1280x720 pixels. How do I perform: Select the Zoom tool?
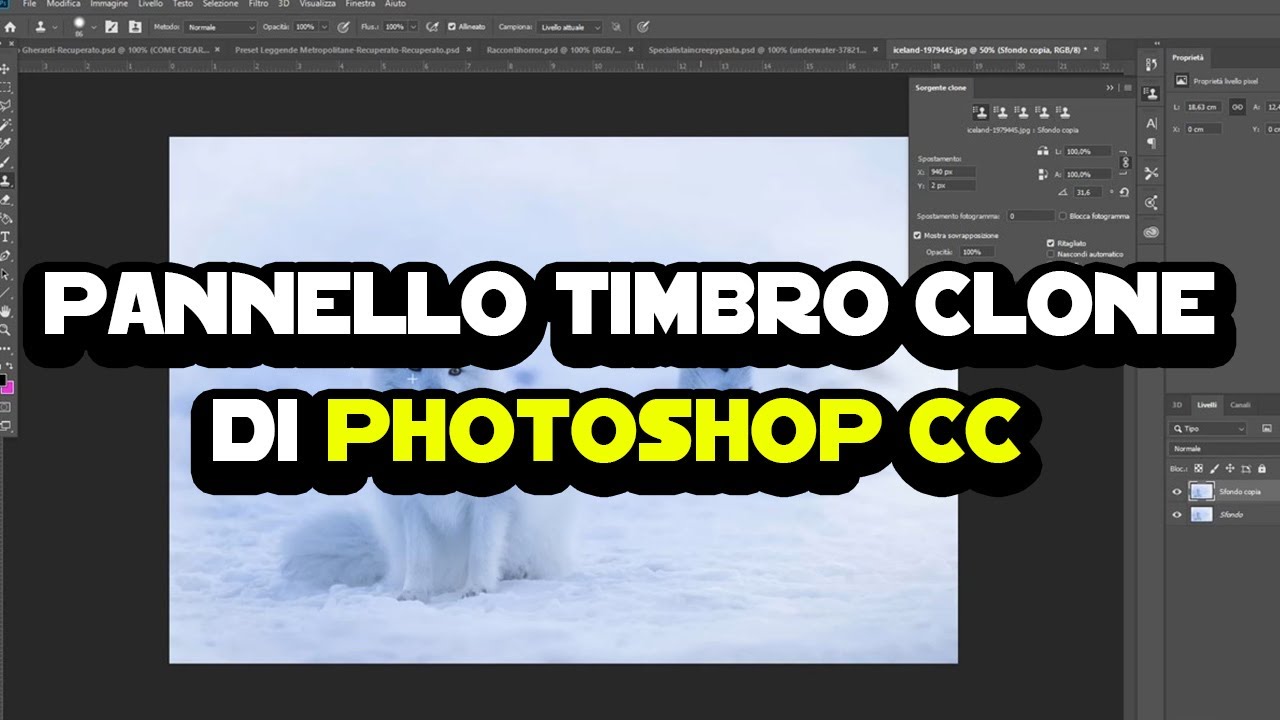(x=6, y=329)
